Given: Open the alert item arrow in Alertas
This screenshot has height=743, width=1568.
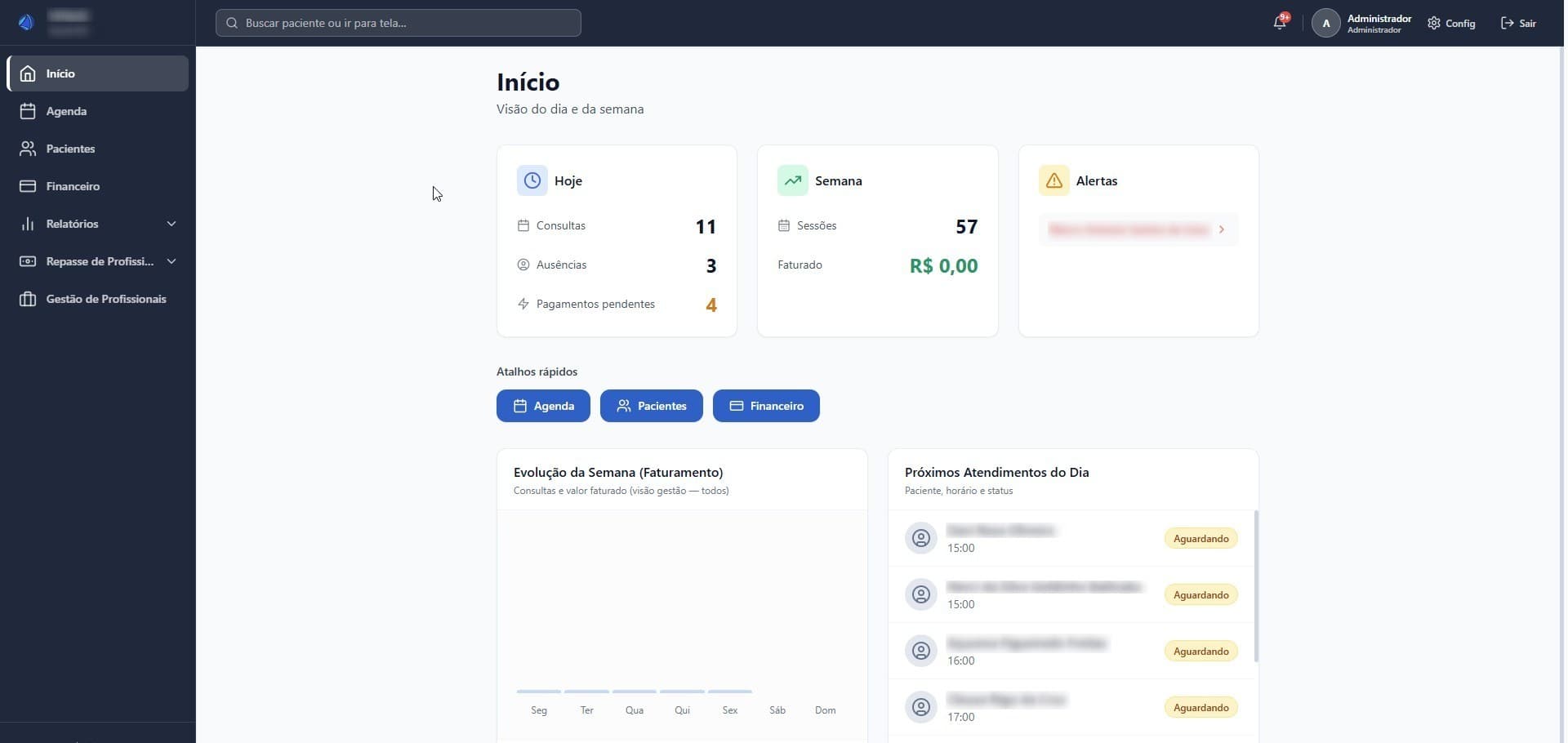Looking at the screenshot, I should click(x=1222, y=229).
